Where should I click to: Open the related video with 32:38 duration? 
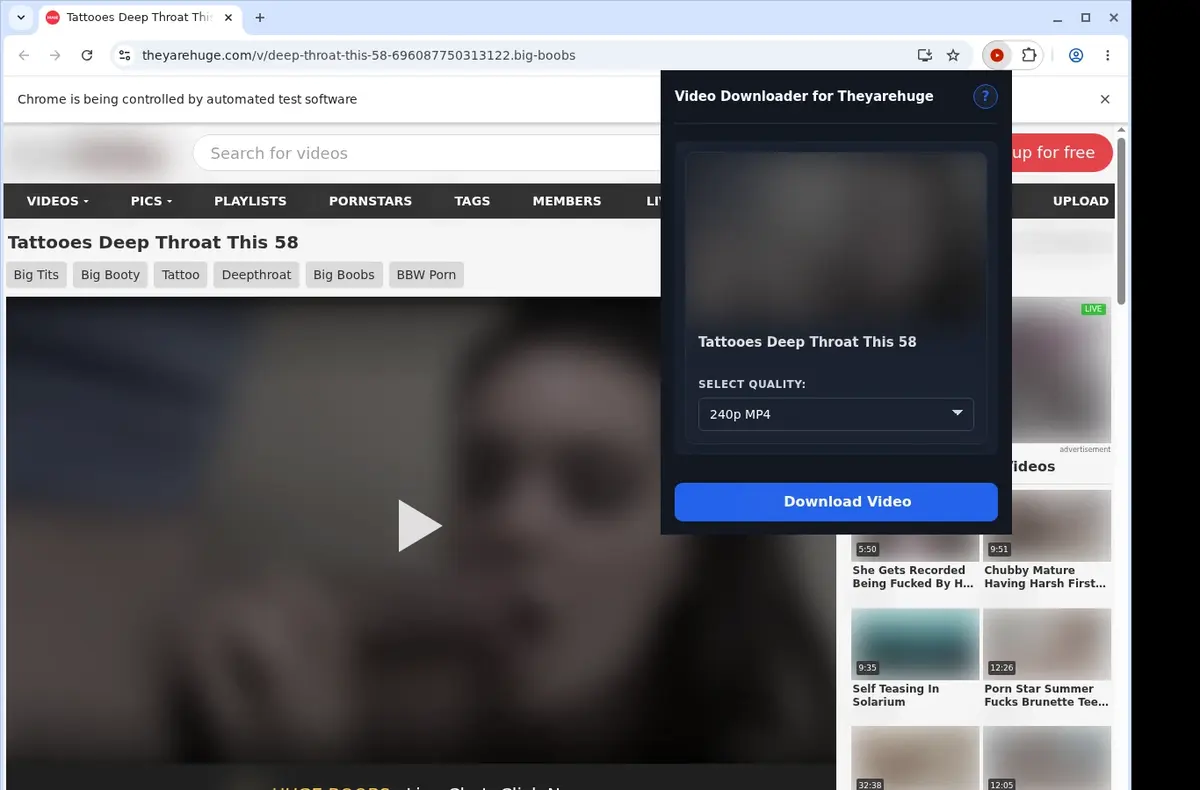[x=915, y=758]
